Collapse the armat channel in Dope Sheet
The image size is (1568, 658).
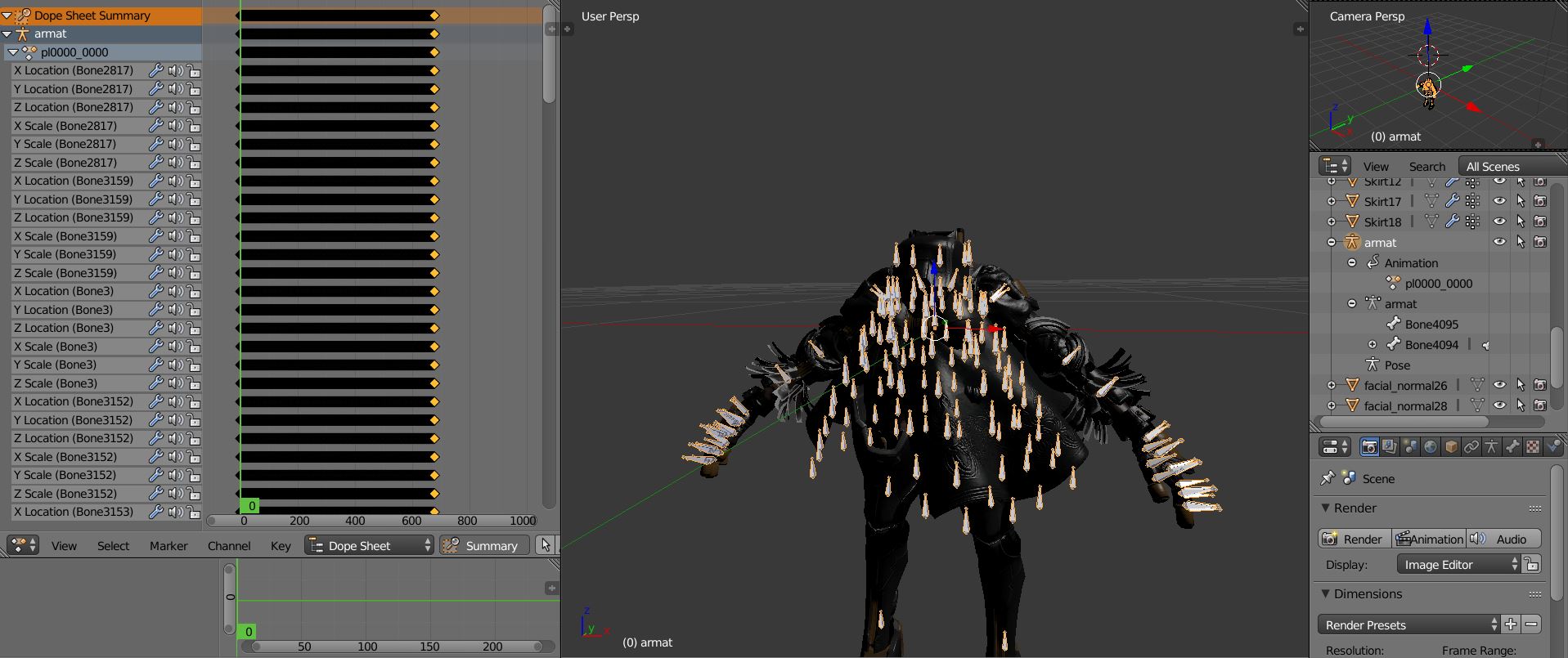click(x=7, y=34)
